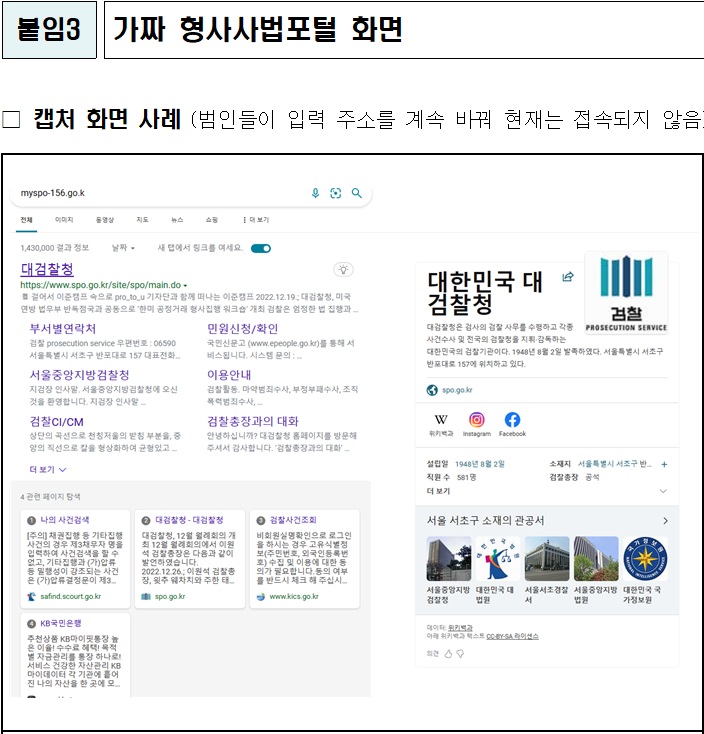Open the 서울중앙지방검찰청 sitelink
The image size is (704, 734).
[x=79, y=375]
